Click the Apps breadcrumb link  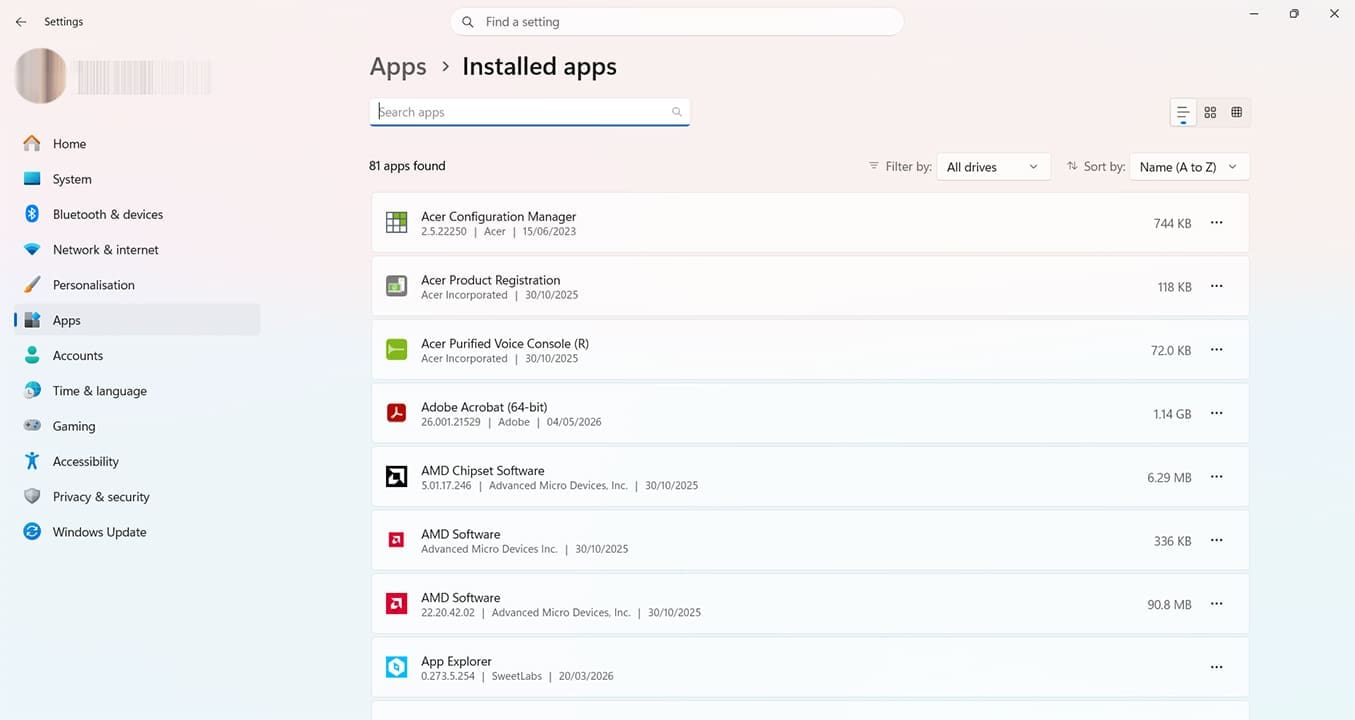pos(398,67)
